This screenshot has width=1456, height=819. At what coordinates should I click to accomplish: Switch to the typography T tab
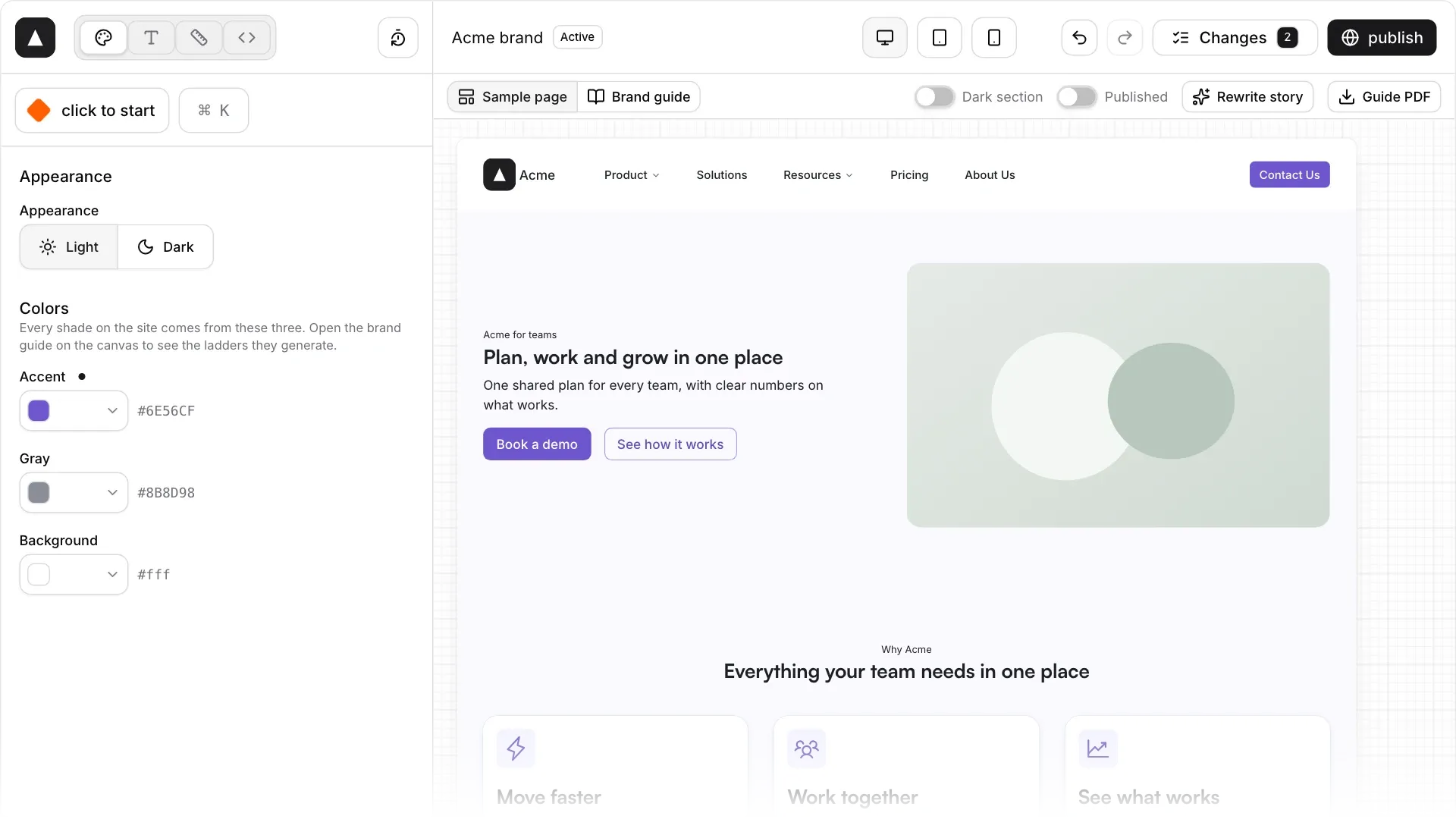[x=151, y=37]
